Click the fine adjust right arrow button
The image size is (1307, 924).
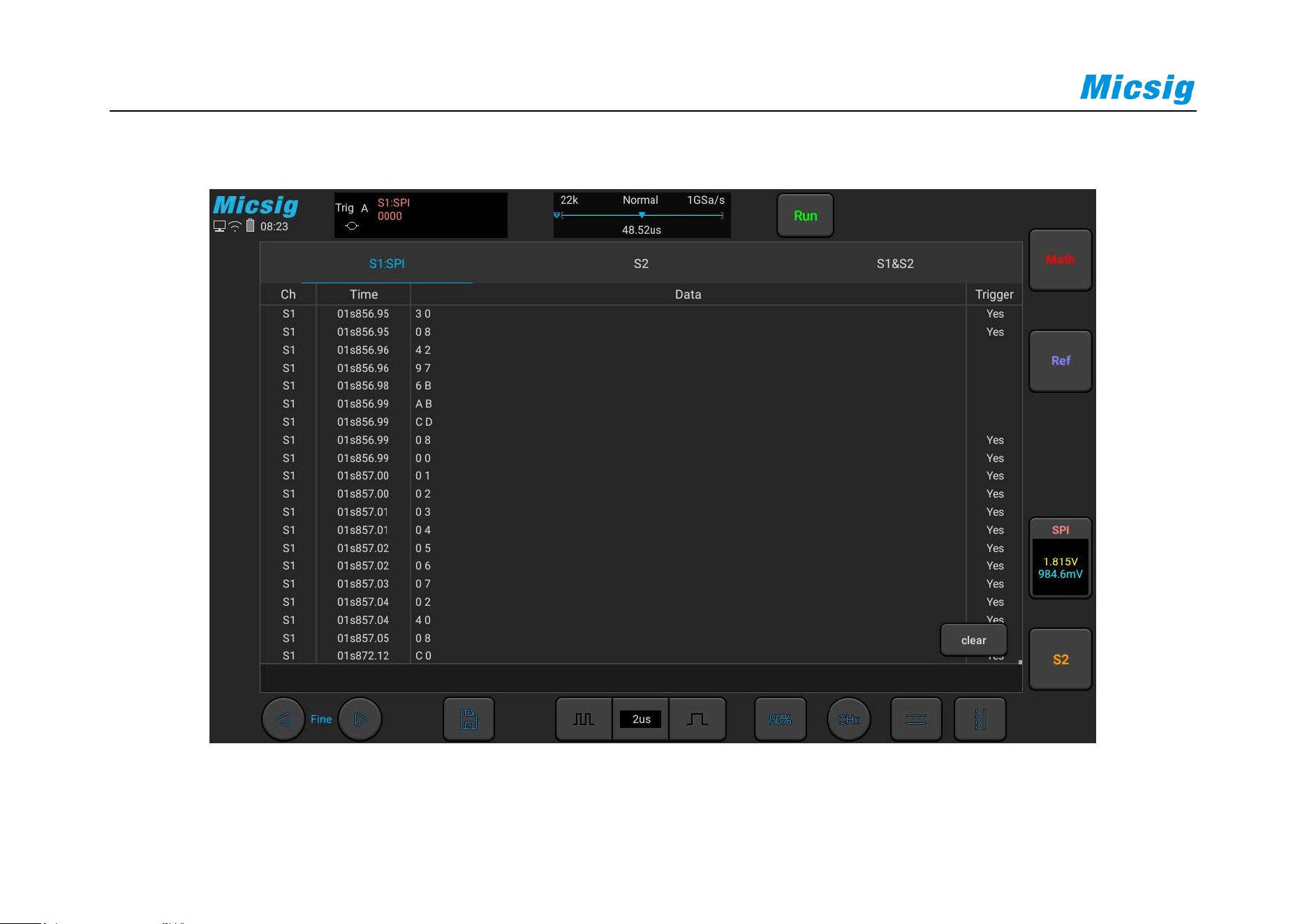coord(360,719)
